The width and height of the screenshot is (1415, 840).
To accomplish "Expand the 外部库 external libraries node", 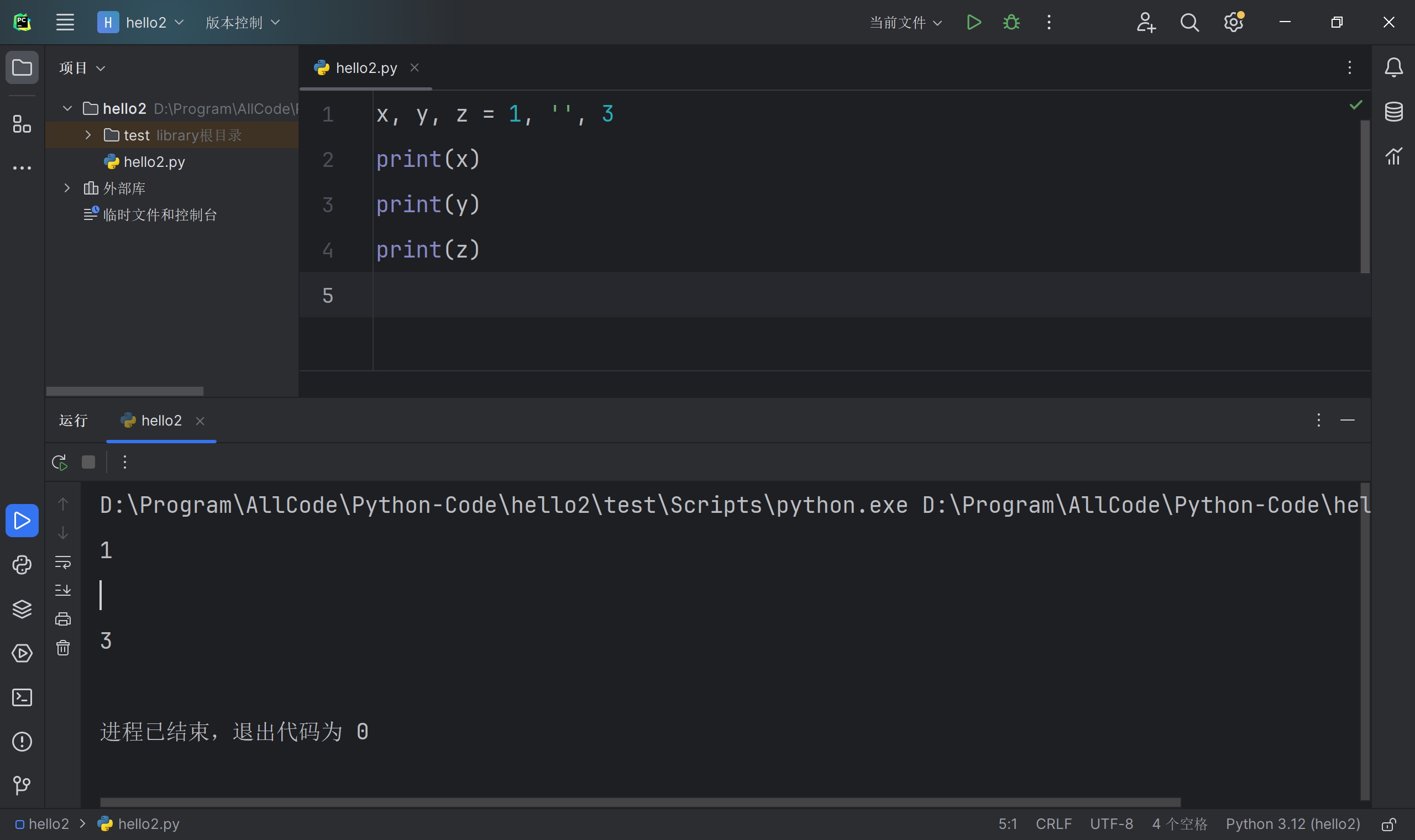I will [67, 188].
